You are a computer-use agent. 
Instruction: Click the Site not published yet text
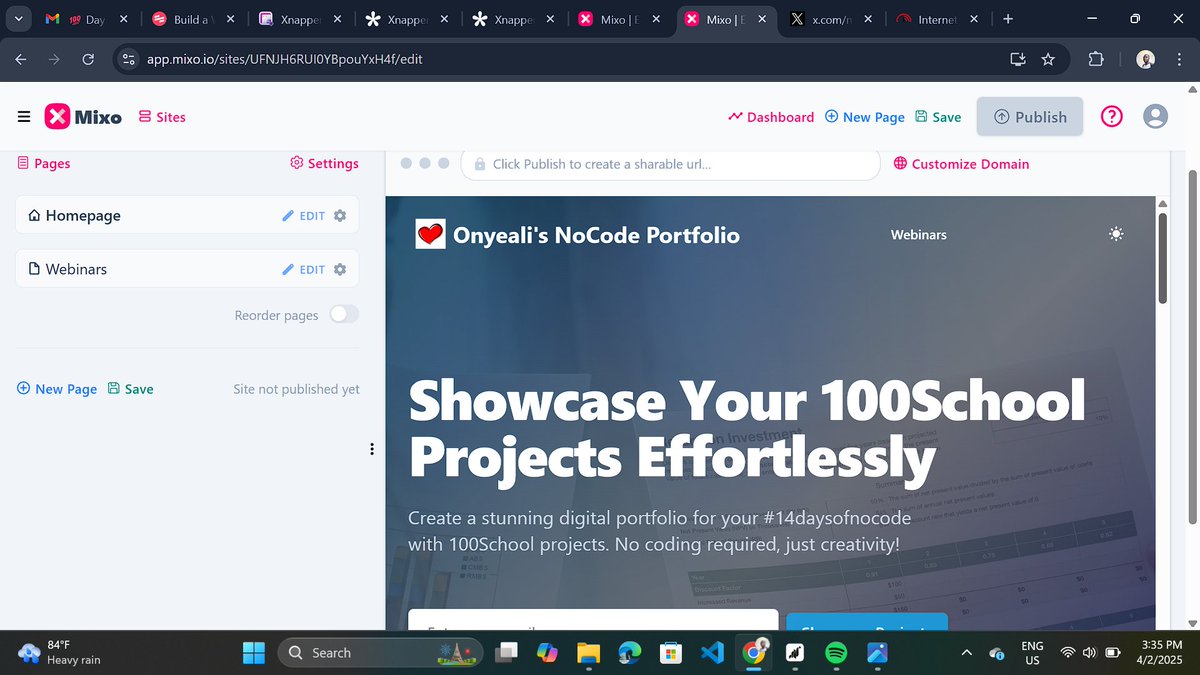coord(296,389)
